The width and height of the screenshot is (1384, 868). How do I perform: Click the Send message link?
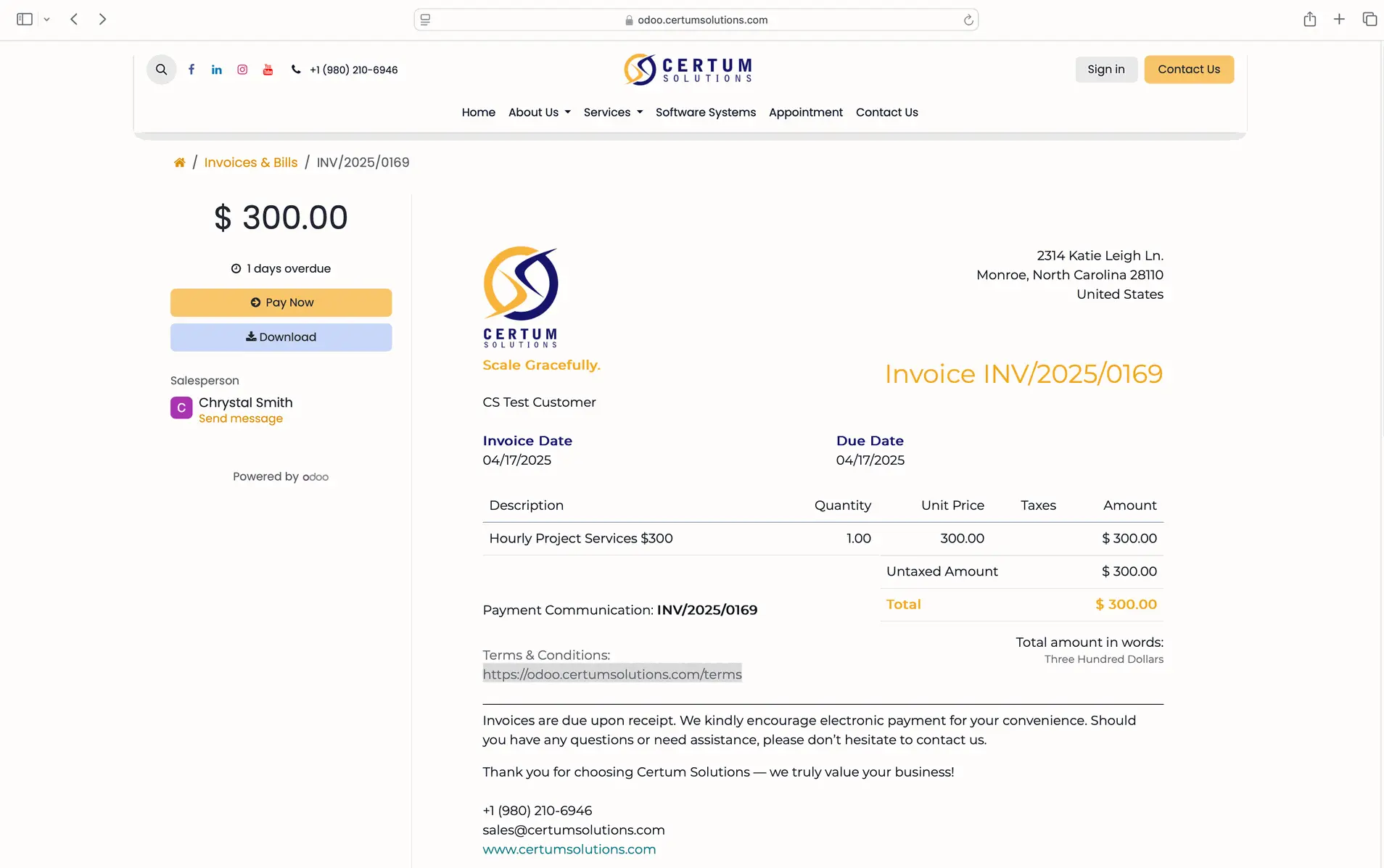241,418
